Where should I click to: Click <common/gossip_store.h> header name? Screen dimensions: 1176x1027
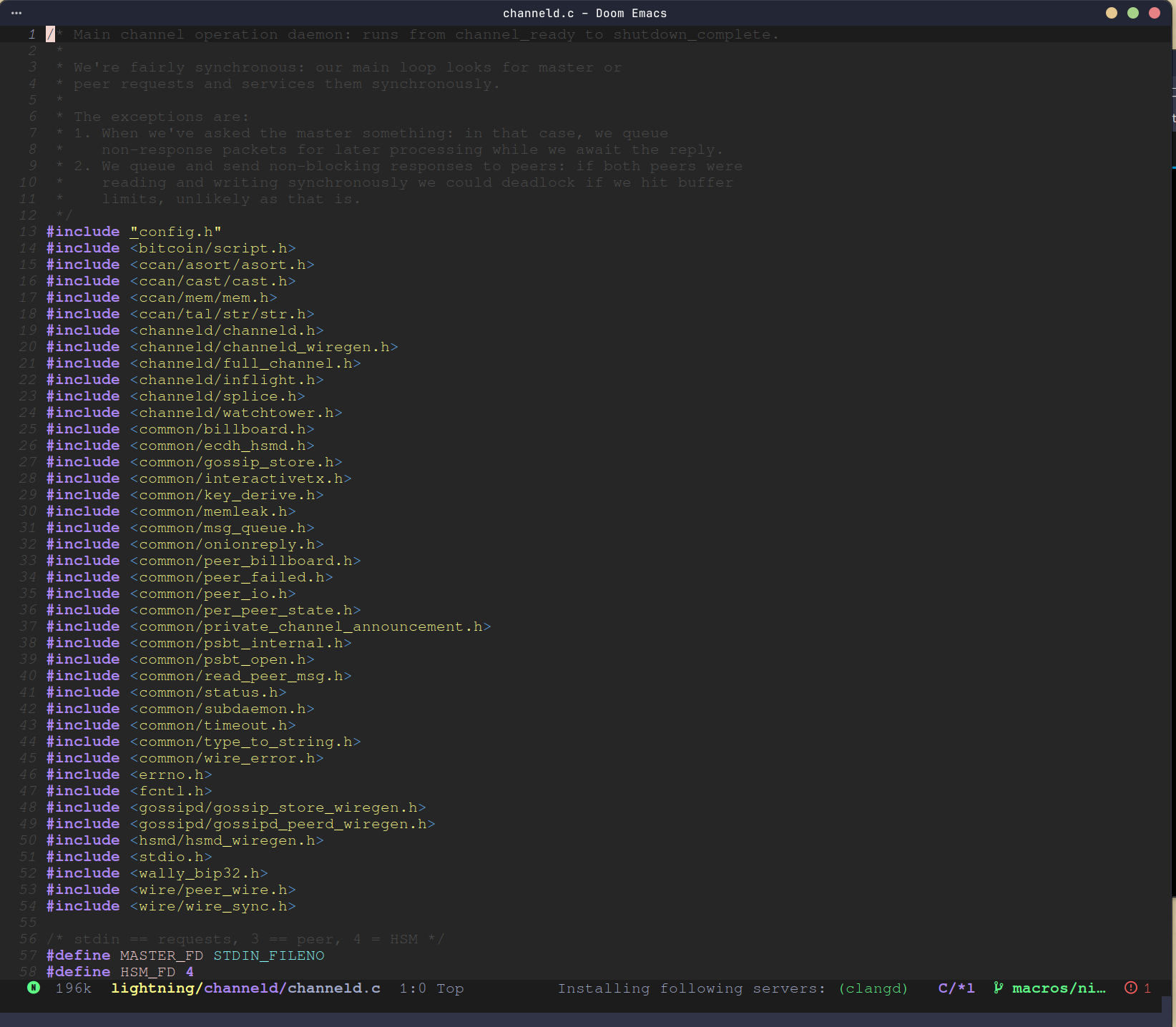[236, 462]
